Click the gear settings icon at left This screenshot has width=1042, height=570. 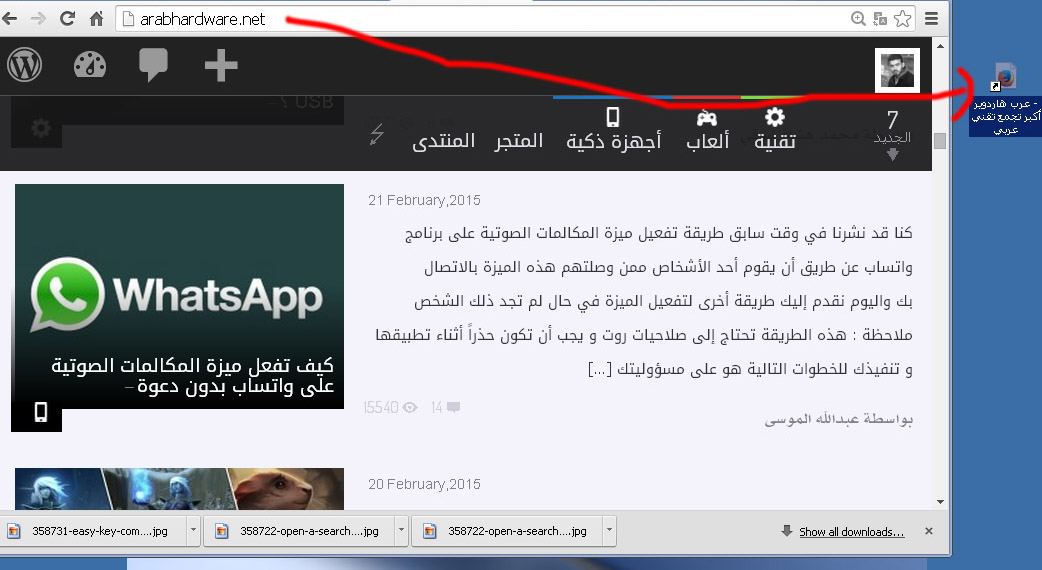(x=41, y=128)
